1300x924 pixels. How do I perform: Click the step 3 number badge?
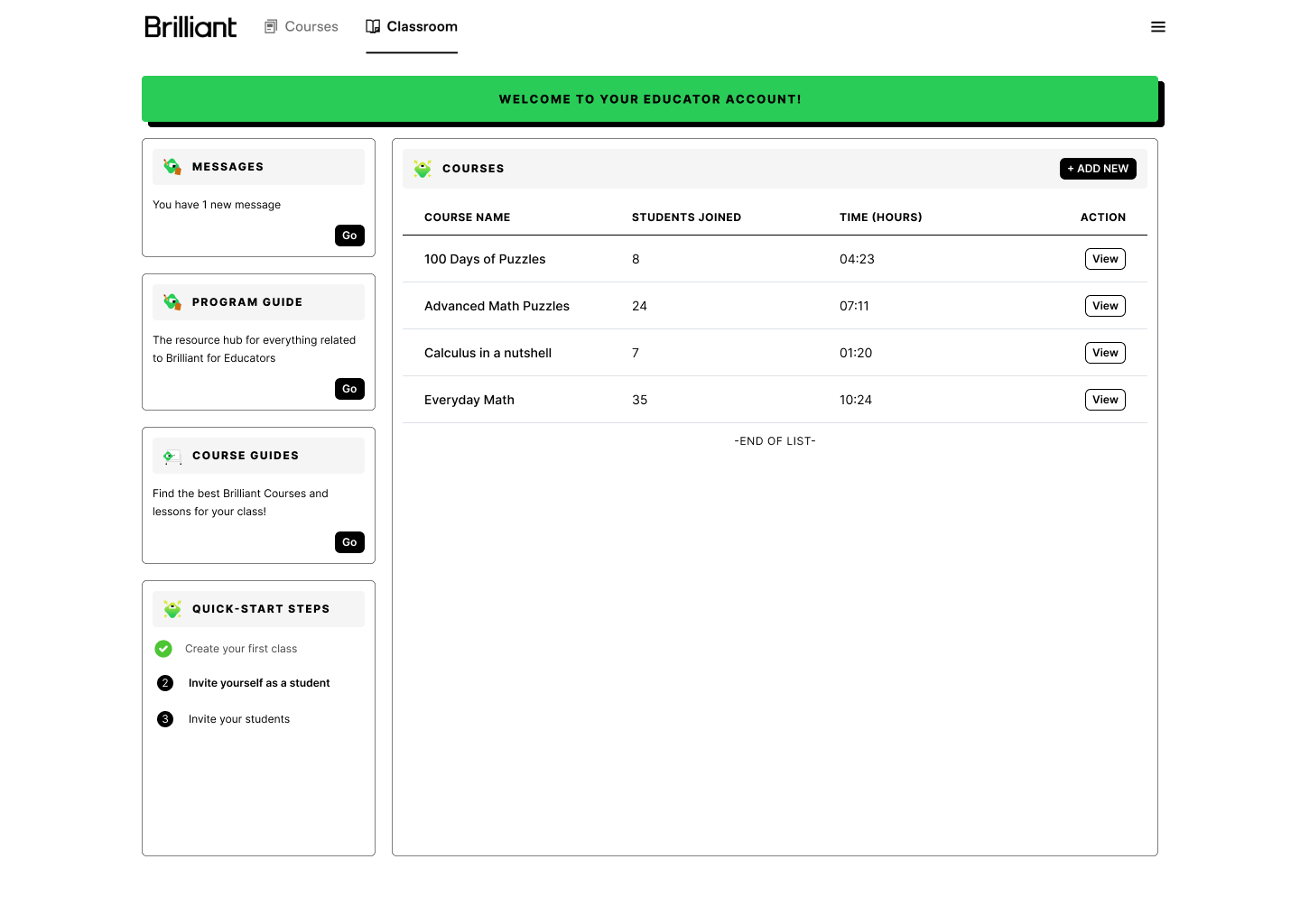(x=165, y=719)
